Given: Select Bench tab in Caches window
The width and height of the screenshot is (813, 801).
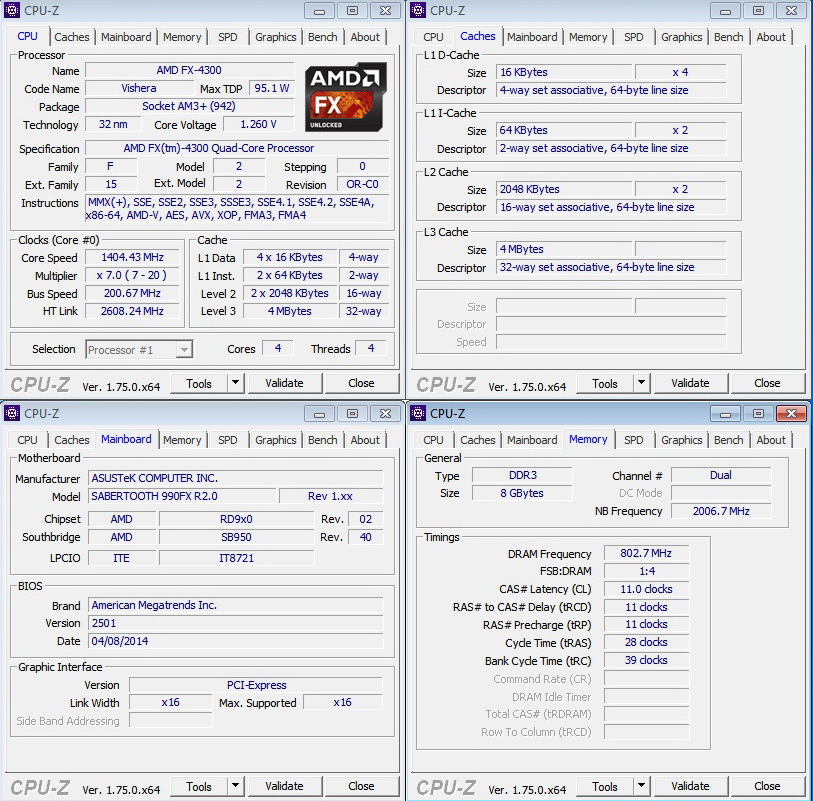Looking at the screenshot, I should point(728,37).
